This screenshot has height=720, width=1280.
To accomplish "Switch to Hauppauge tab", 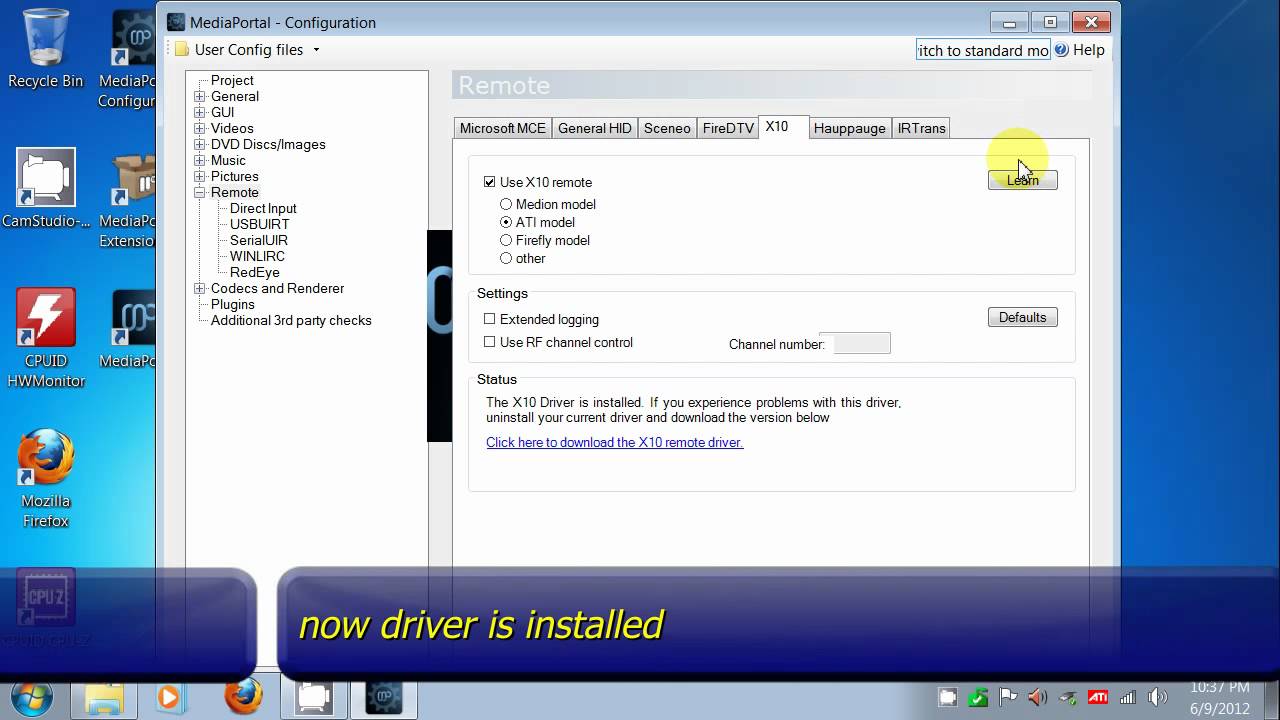I will 849,128.
